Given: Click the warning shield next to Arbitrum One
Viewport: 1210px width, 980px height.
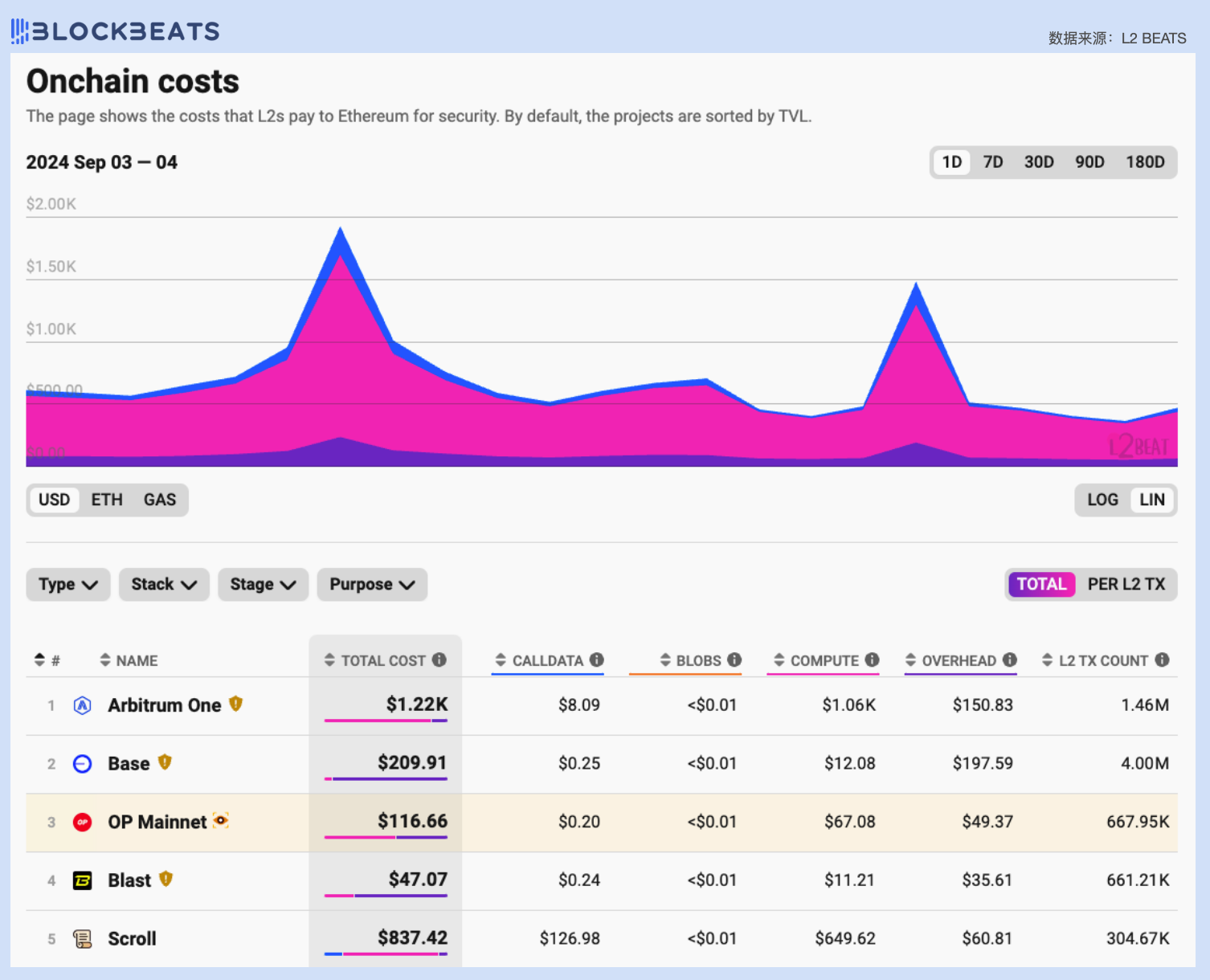Looking at the screenshot, I should click(235, 704).
